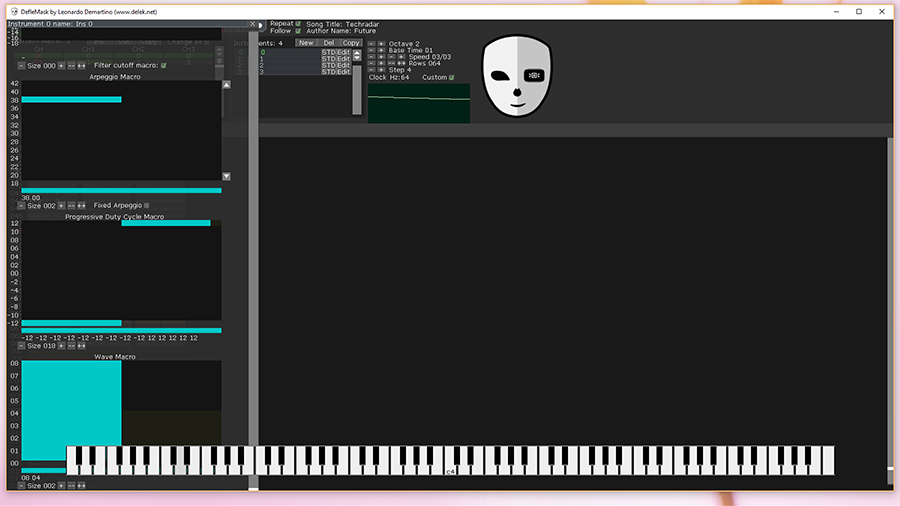Click STD type for instrument 0
The width and height of the screenshot is (900, 506).
click(x=328, y=52)
